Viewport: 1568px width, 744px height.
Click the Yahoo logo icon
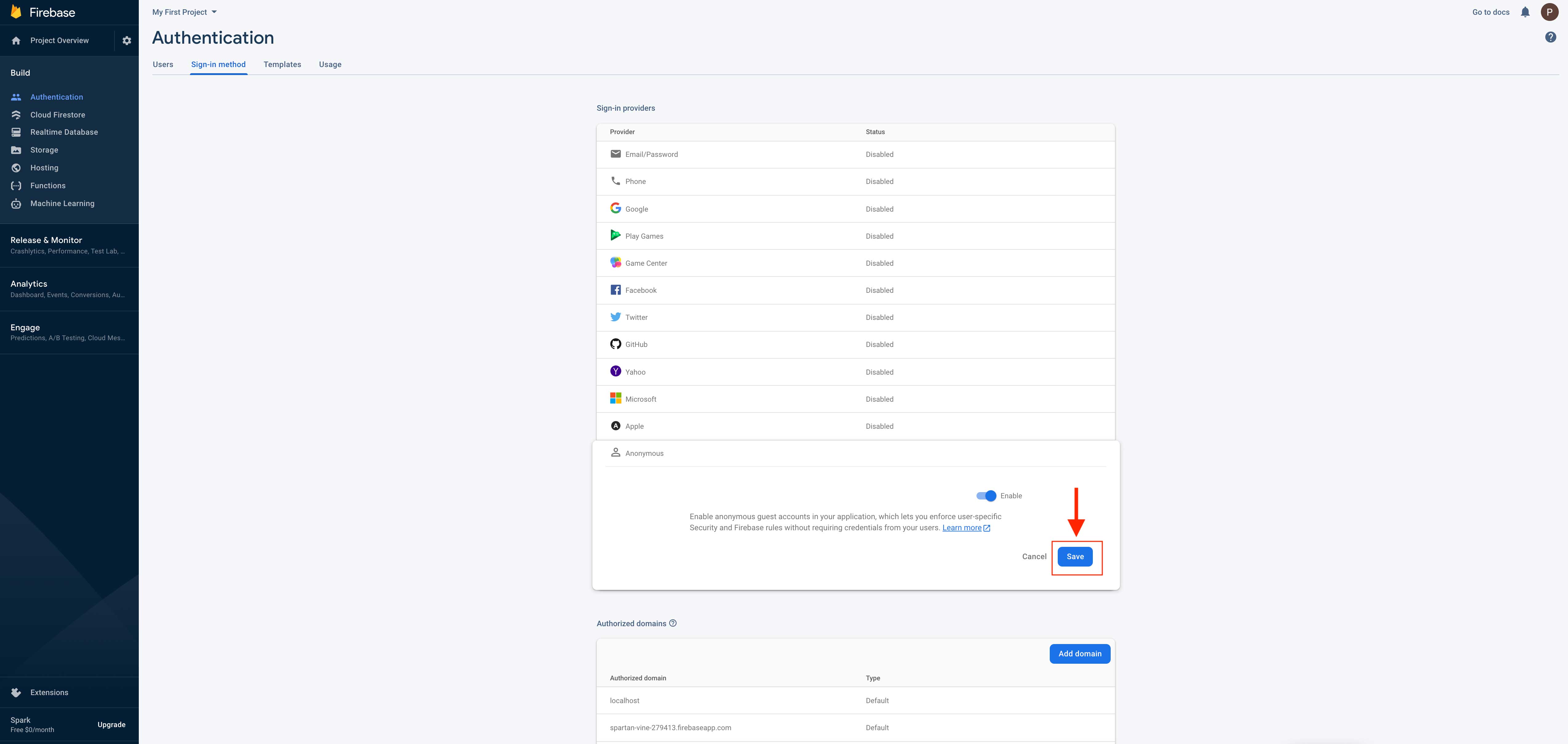tap(616, 371)
